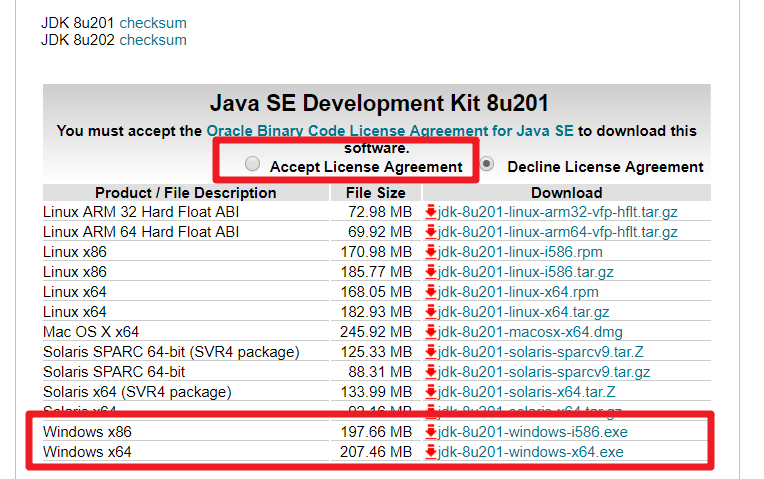Click the 245.92 MB file size cell

tap(376, 332)
